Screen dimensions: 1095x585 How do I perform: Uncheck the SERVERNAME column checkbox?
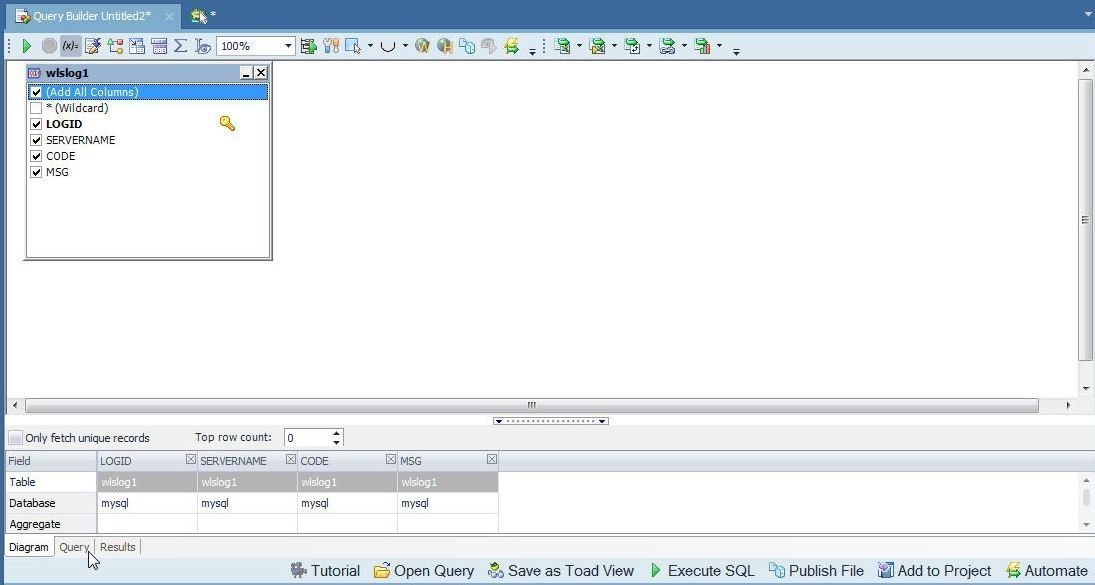coord(36,140)
